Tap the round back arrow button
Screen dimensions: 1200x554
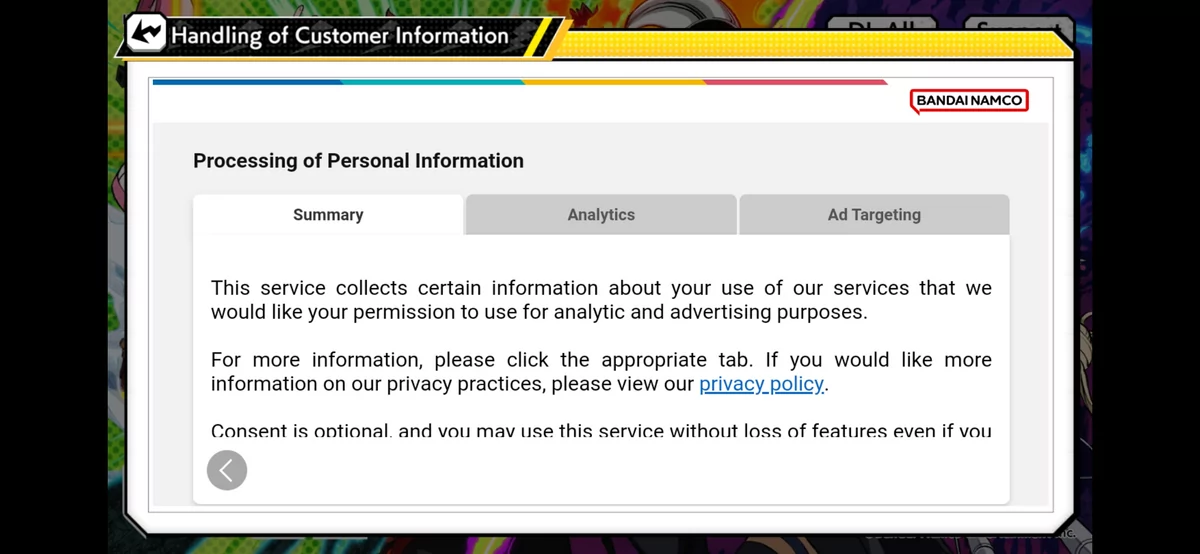click(227, 470)
